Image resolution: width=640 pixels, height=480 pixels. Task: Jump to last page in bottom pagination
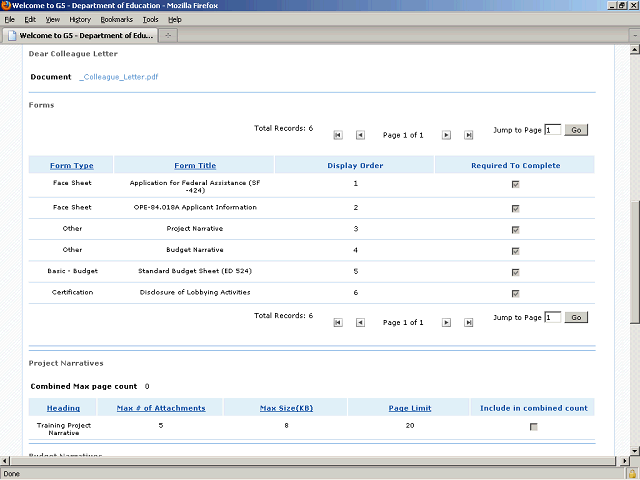coord(468,323)
